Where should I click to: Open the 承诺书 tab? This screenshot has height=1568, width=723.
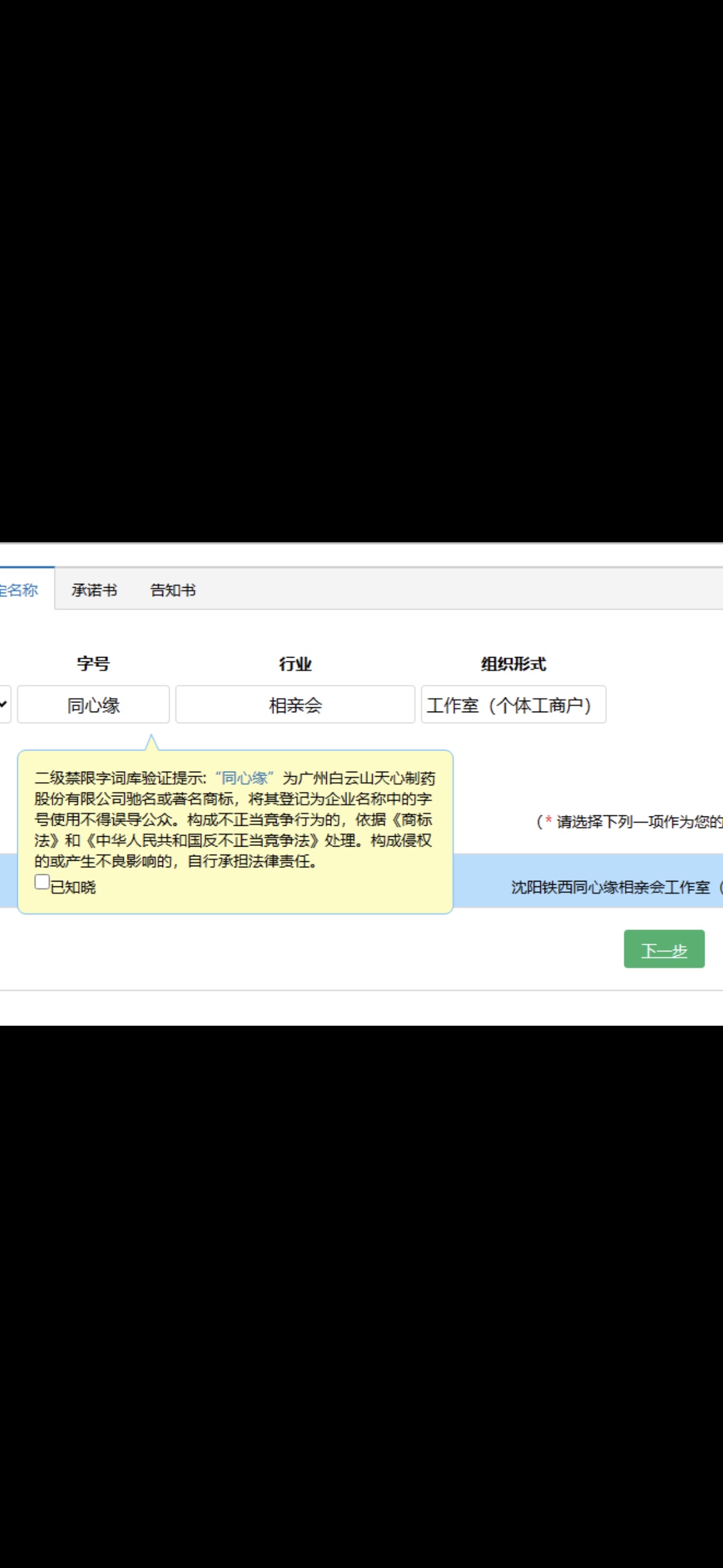tap(94, 590)
